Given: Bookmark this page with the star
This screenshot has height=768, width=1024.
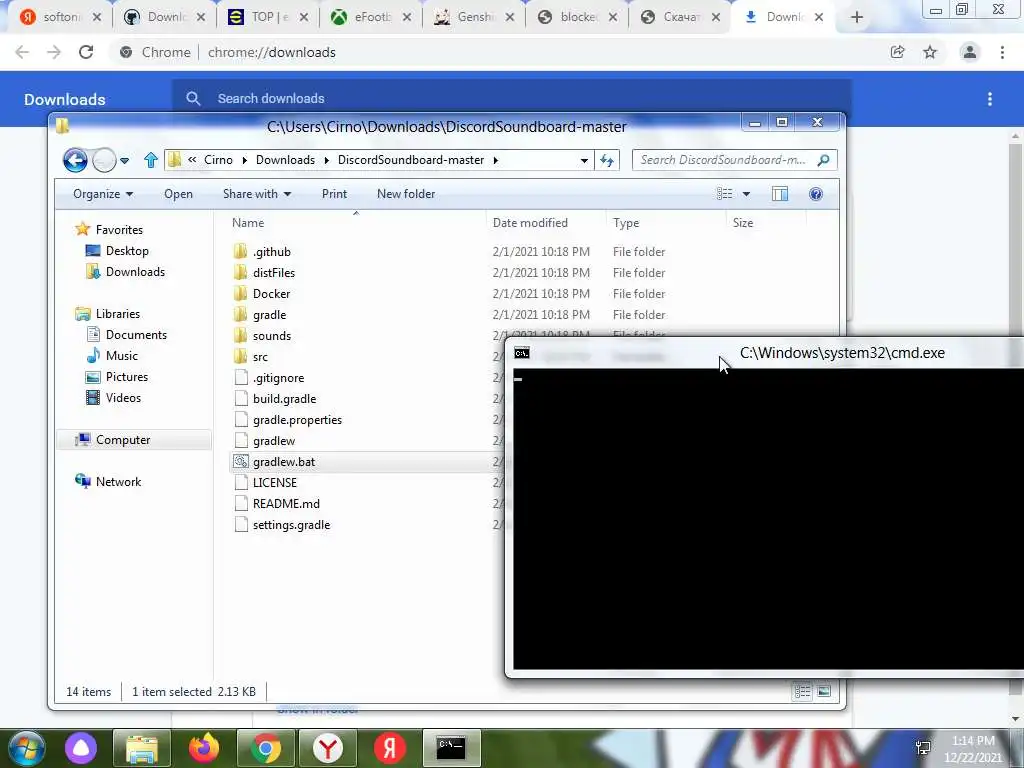Looking at the screenshot, I should click(x=930, y=52).
